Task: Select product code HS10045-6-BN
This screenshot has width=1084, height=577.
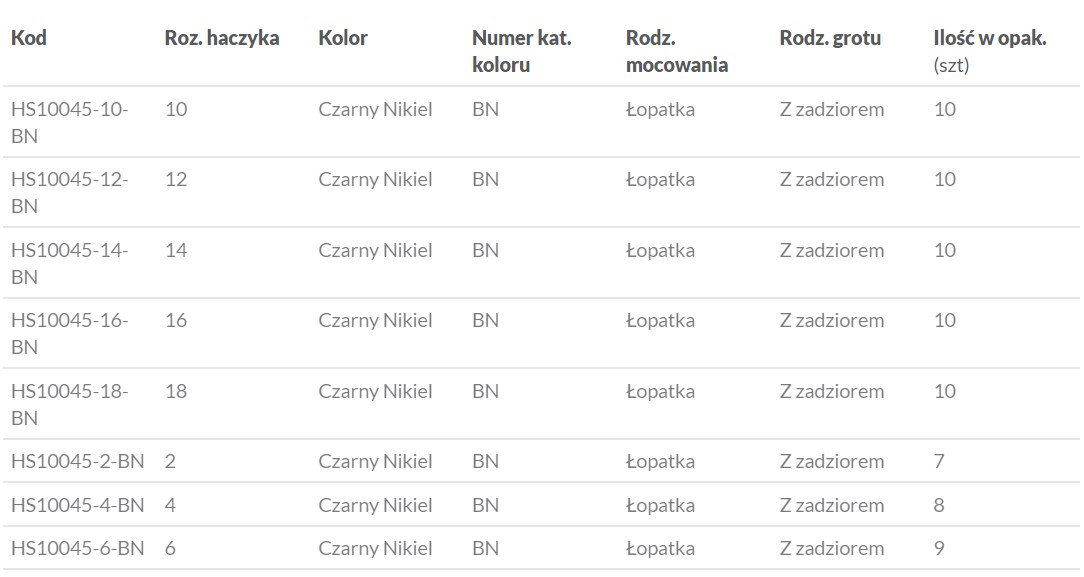Action: pyautogui.click(x=78, y=548)
